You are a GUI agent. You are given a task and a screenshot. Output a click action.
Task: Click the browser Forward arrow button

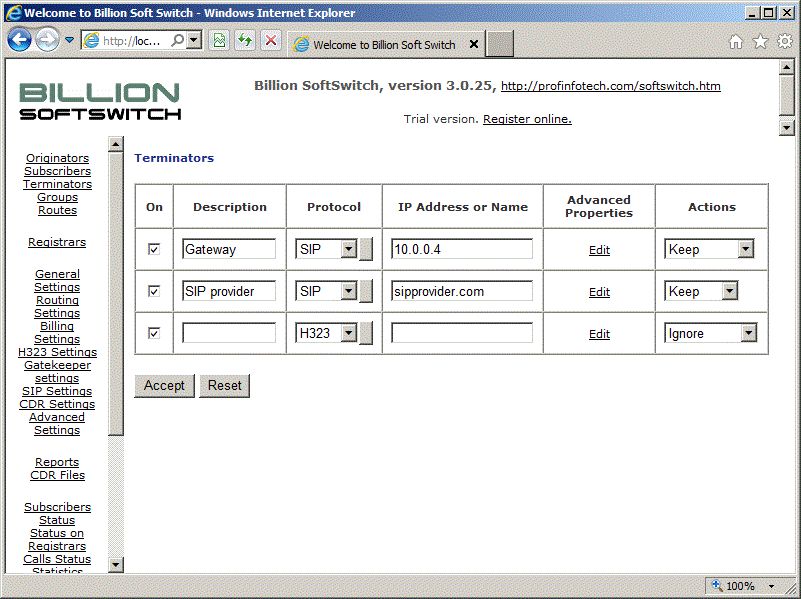47,40
